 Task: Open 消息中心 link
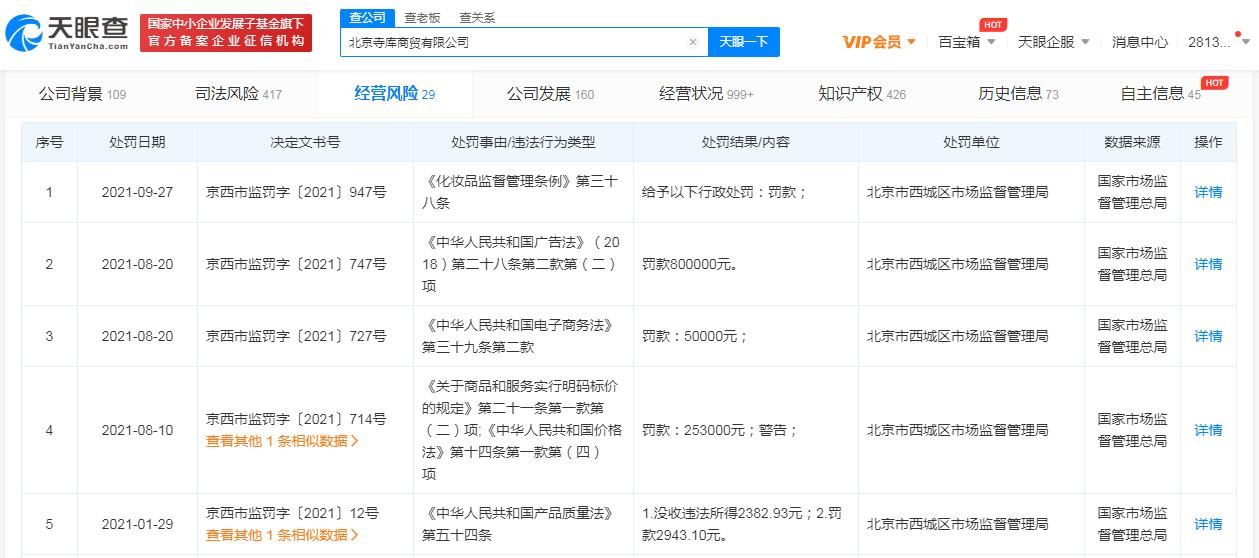[x=1140, y=42]
